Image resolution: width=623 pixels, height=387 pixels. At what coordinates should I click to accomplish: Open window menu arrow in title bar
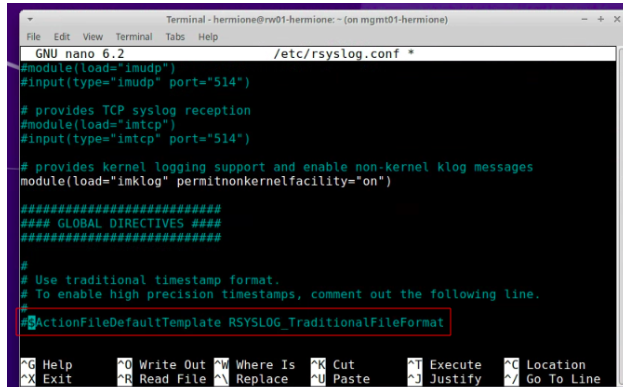coord(30,19)
